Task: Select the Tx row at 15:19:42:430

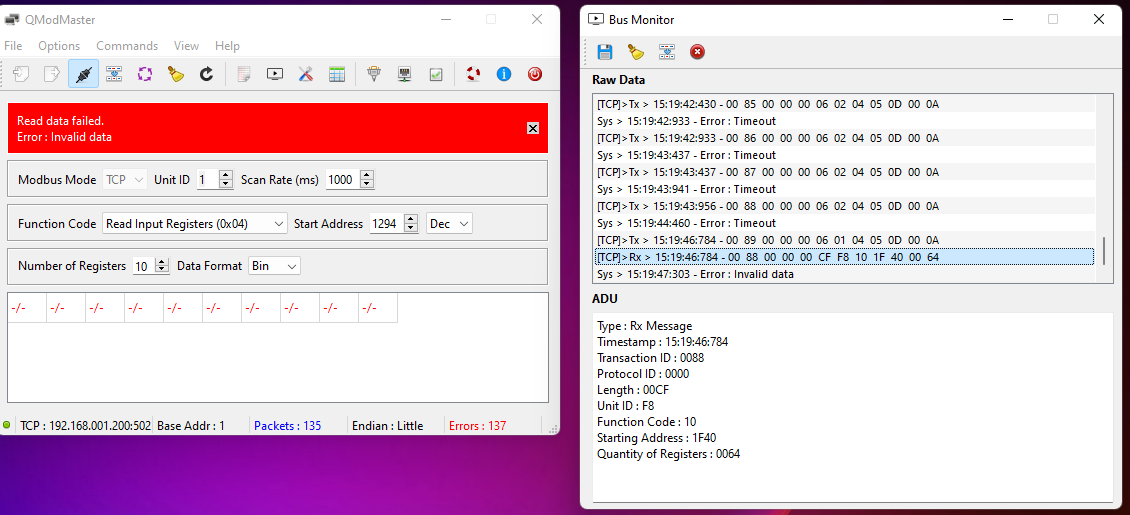Action: [x=845, y=104]
